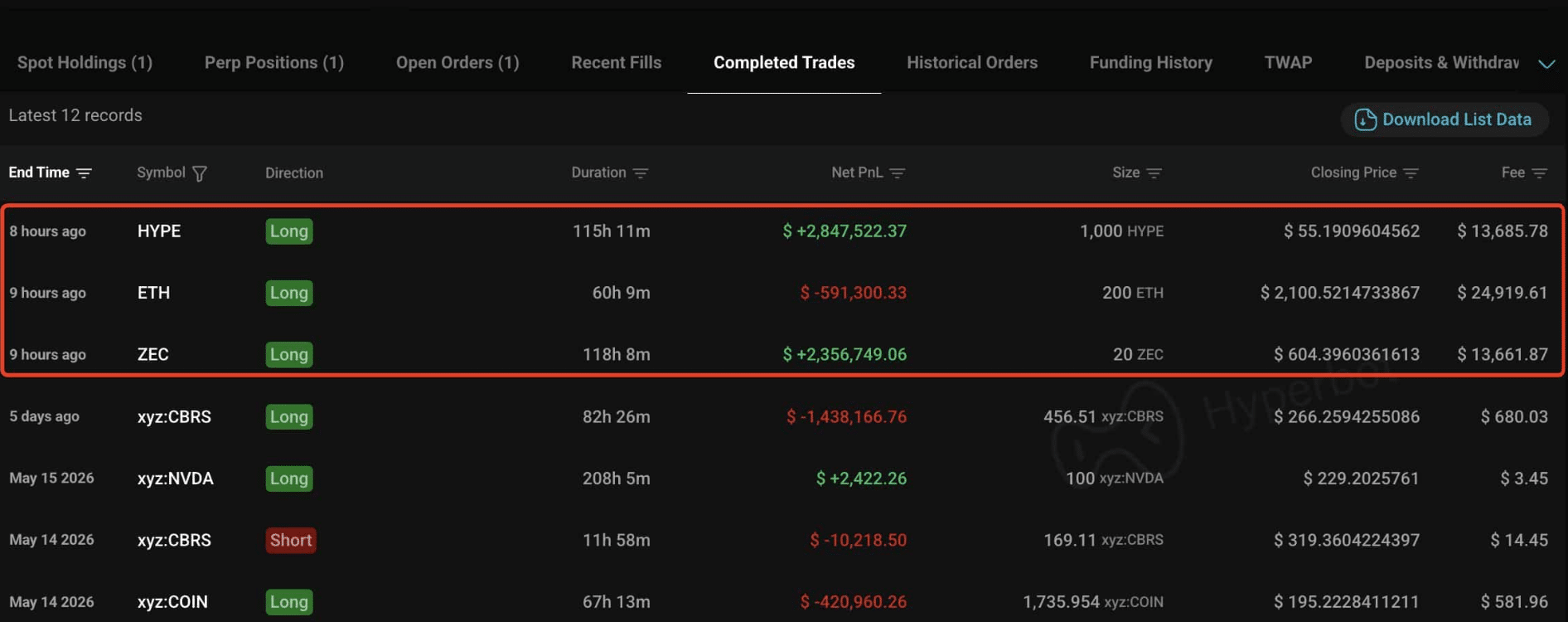Click the Closing Price header label
Image resolution: width=1568 pixels, height=622 pixels.
tap(1353, 173)
